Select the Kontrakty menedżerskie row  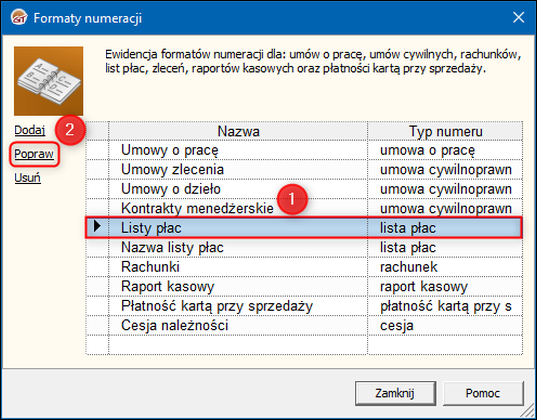(x=304, y=208)
